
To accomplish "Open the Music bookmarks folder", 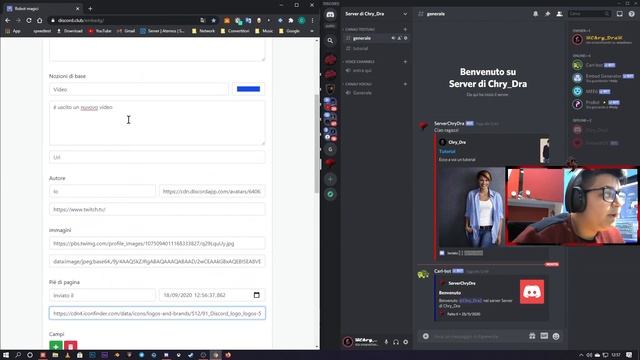I will (x=264, y=31).
